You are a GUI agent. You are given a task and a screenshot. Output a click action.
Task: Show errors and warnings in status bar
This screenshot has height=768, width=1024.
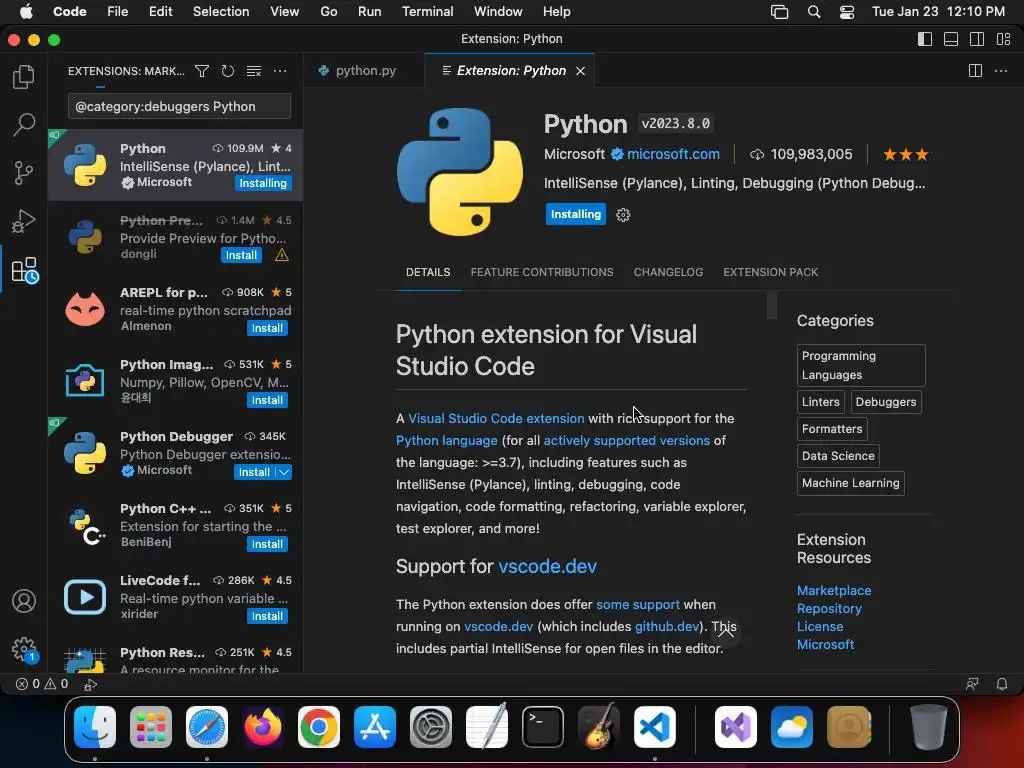[x=42, y=684]
